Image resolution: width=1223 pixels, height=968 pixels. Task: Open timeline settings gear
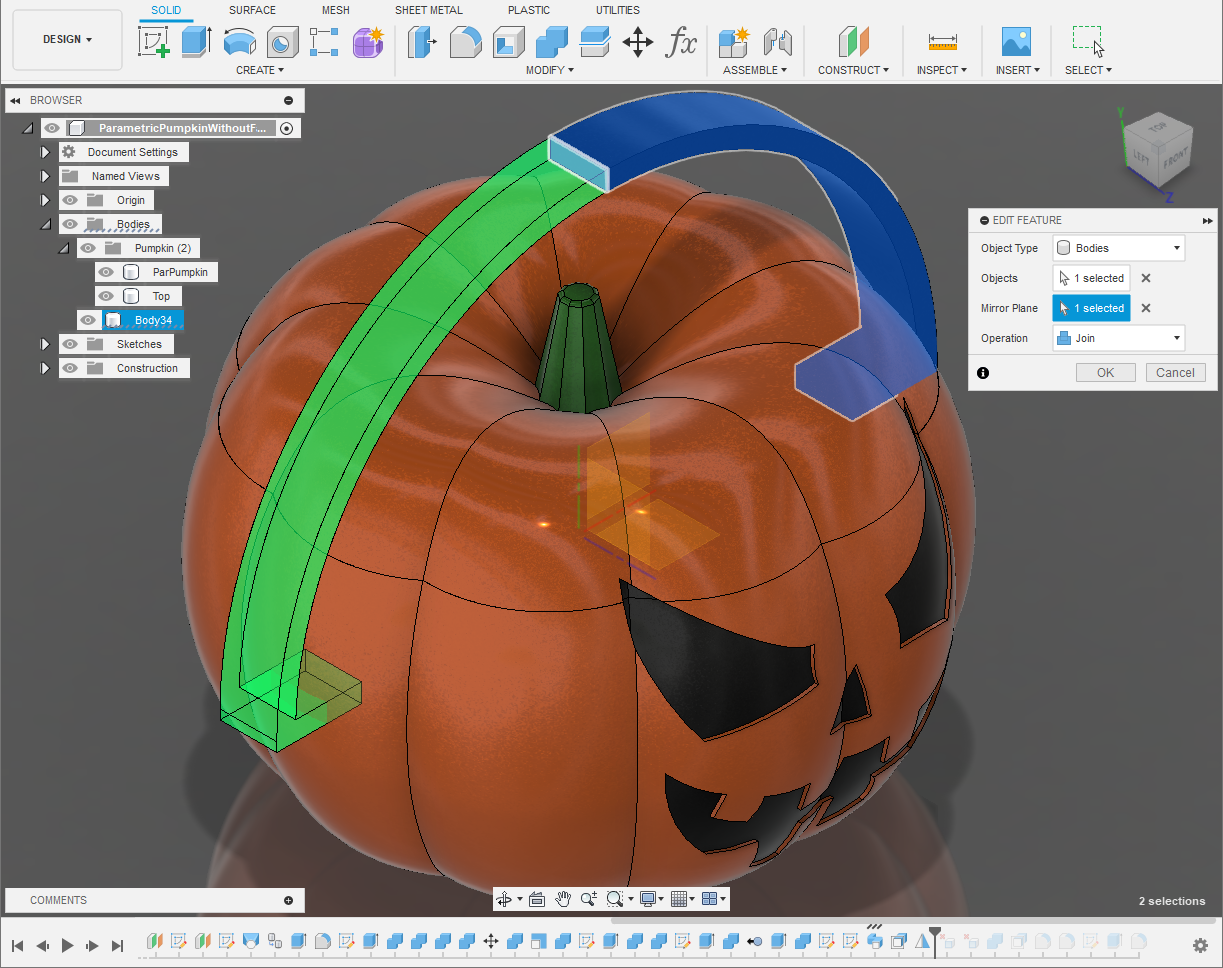point(1201,945)
